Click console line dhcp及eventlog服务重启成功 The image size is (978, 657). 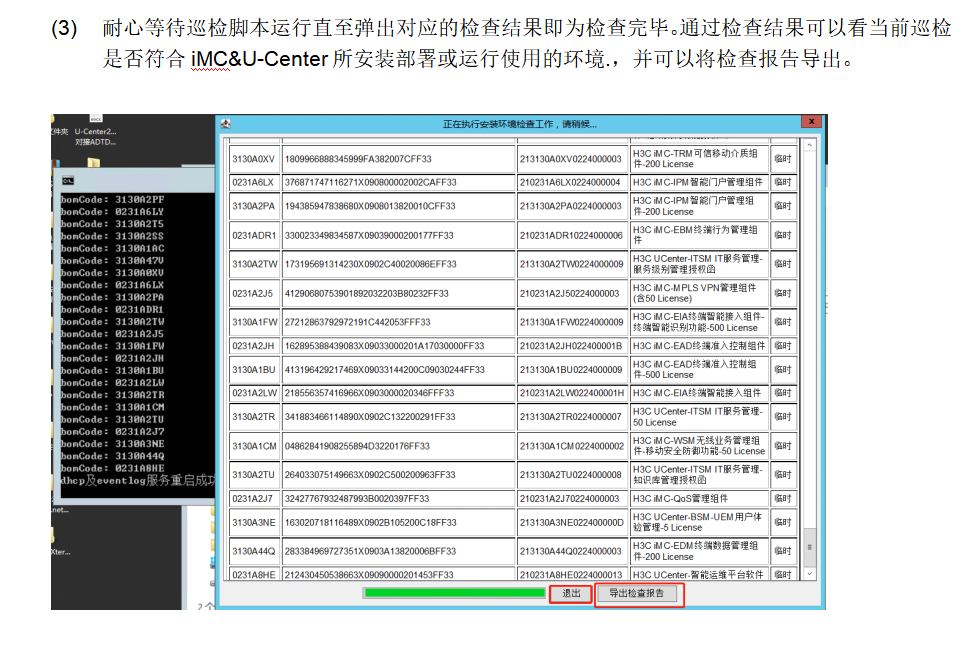(138, 480)
